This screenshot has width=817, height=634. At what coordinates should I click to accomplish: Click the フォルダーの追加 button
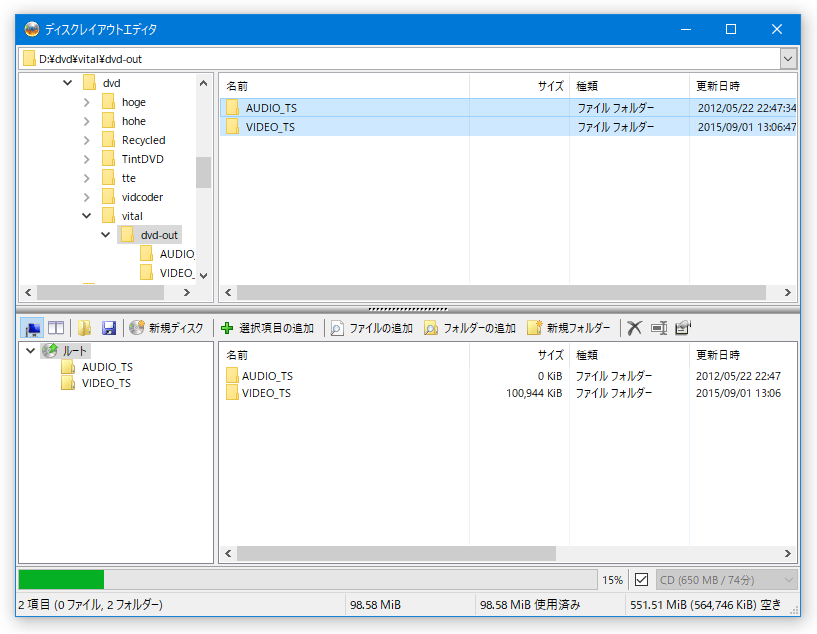click(x=470, y=328)
